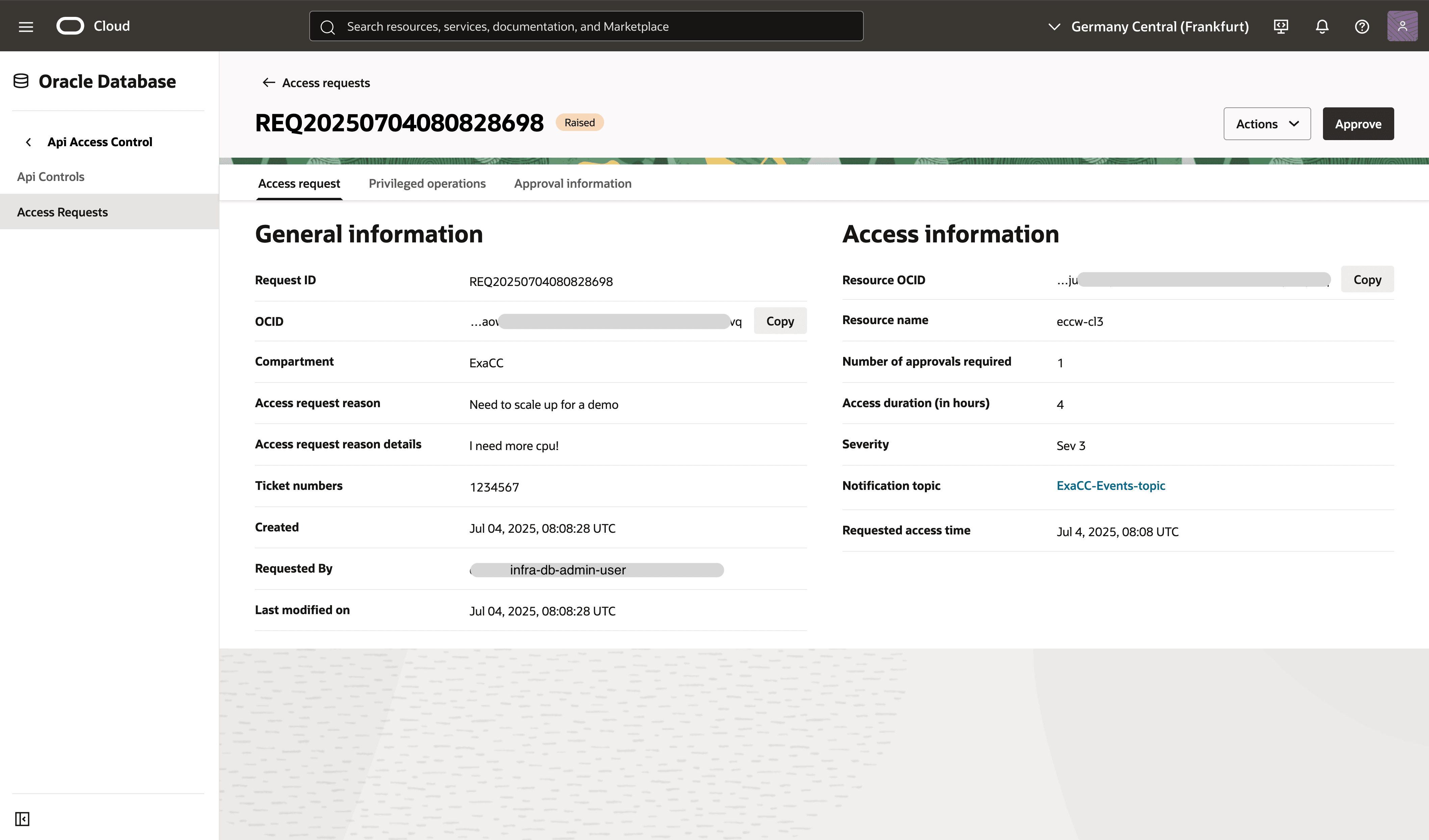Collapse the left sidebar panel

click(x=23, y=818)
